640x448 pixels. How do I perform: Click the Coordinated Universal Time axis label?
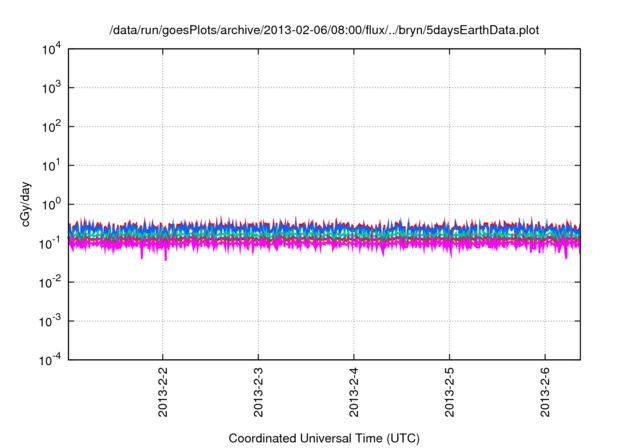(323, 438)
